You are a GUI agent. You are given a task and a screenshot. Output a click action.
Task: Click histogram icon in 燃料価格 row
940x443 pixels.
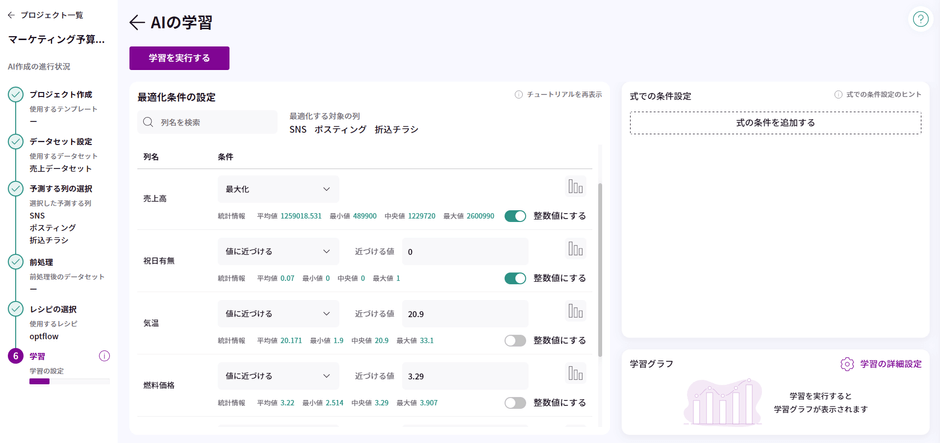(575, 373)
